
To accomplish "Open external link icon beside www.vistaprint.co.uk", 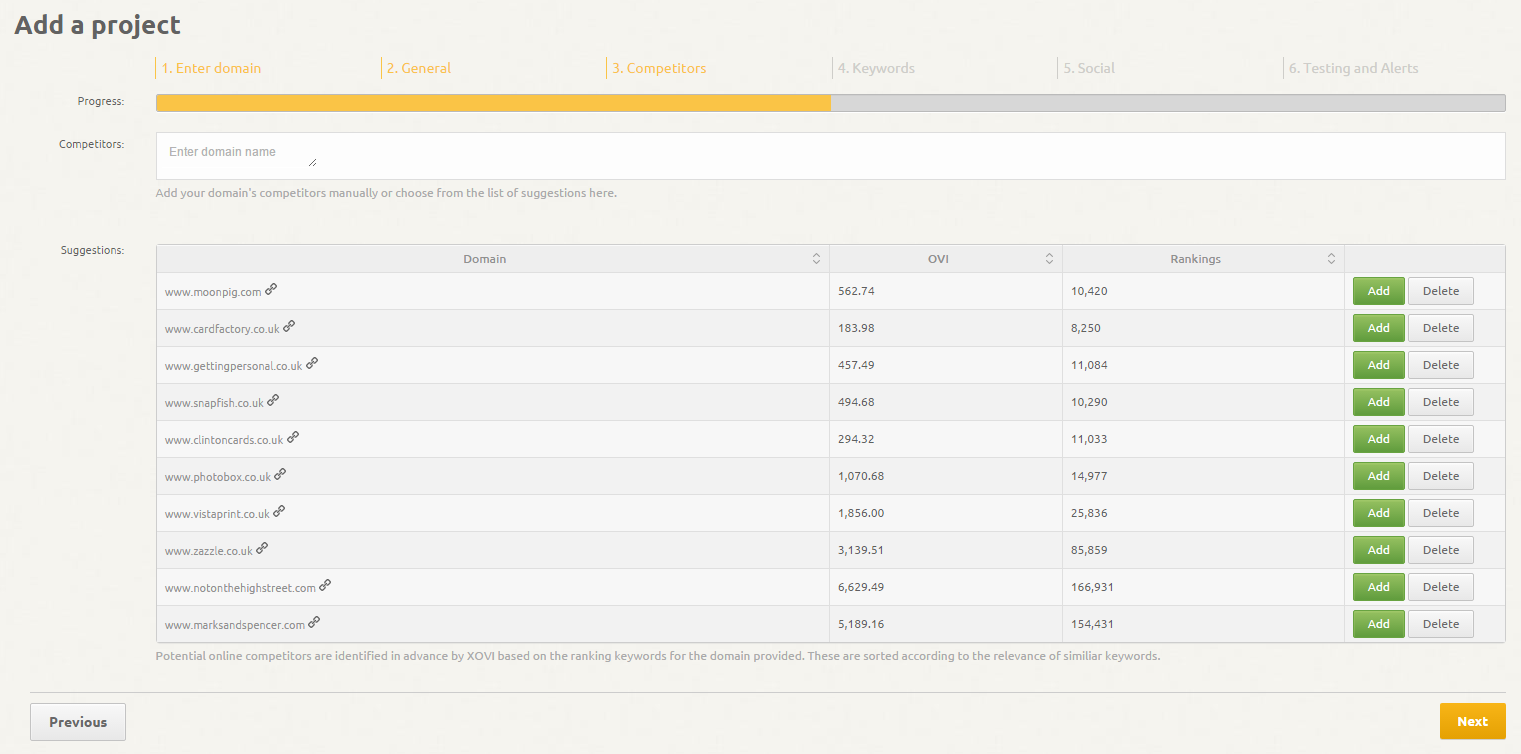I will [279, 511].
